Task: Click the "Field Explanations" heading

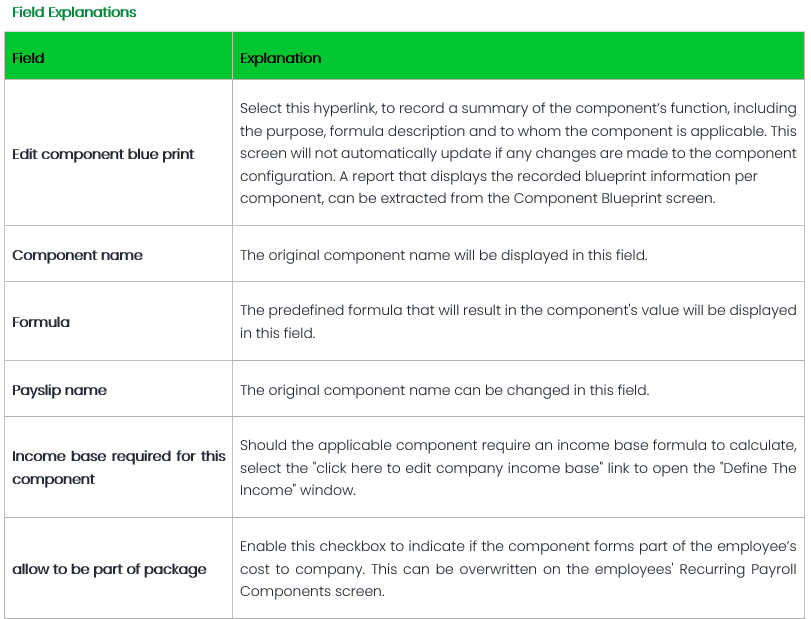Action: [x=74, y=13]
